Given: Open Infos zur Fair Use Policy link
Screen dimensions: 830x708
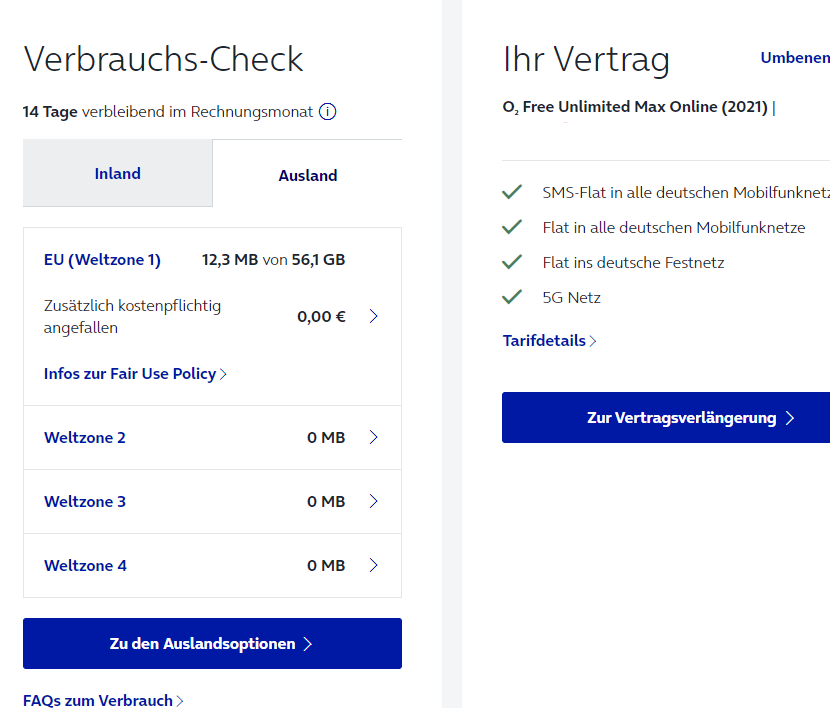Looking at the screenshot, I should pyautogui.click(x=135, y=374).
